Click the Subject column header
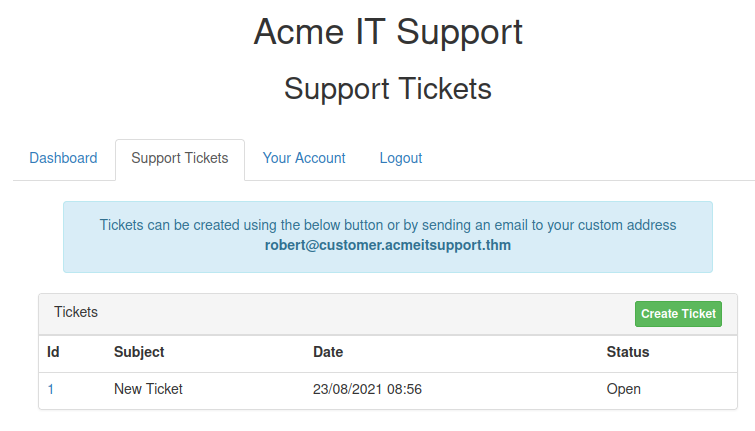Viewport: 755px width, 431px height. tap(139, 352)
